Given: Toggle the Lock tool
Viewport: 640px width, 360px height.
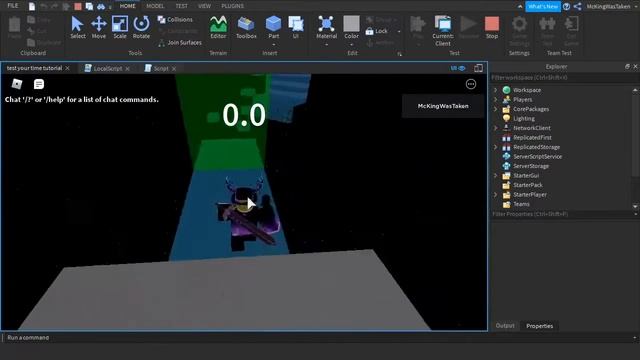Looking at the screenshot, I should (377, 31).
